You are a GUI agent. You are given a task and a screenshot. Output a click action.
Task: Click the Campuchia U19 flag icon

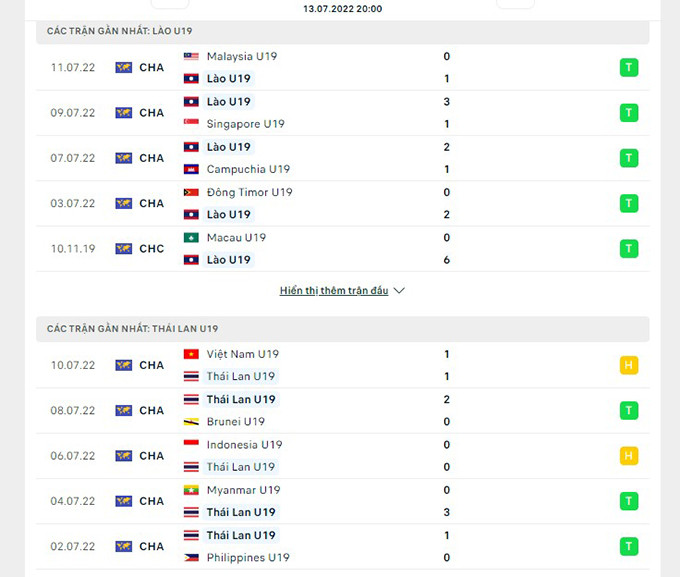pyautogui.click(x=191, y=170)
